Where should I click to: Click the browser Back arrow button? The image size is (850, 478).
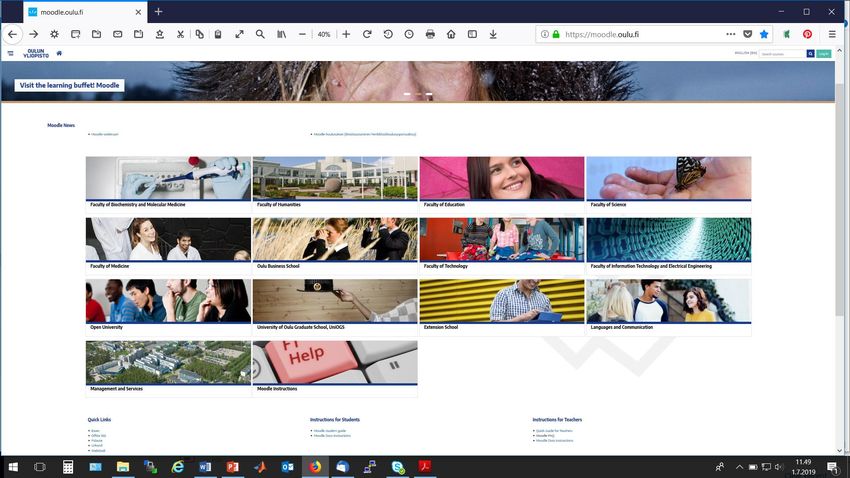(12, 34)
